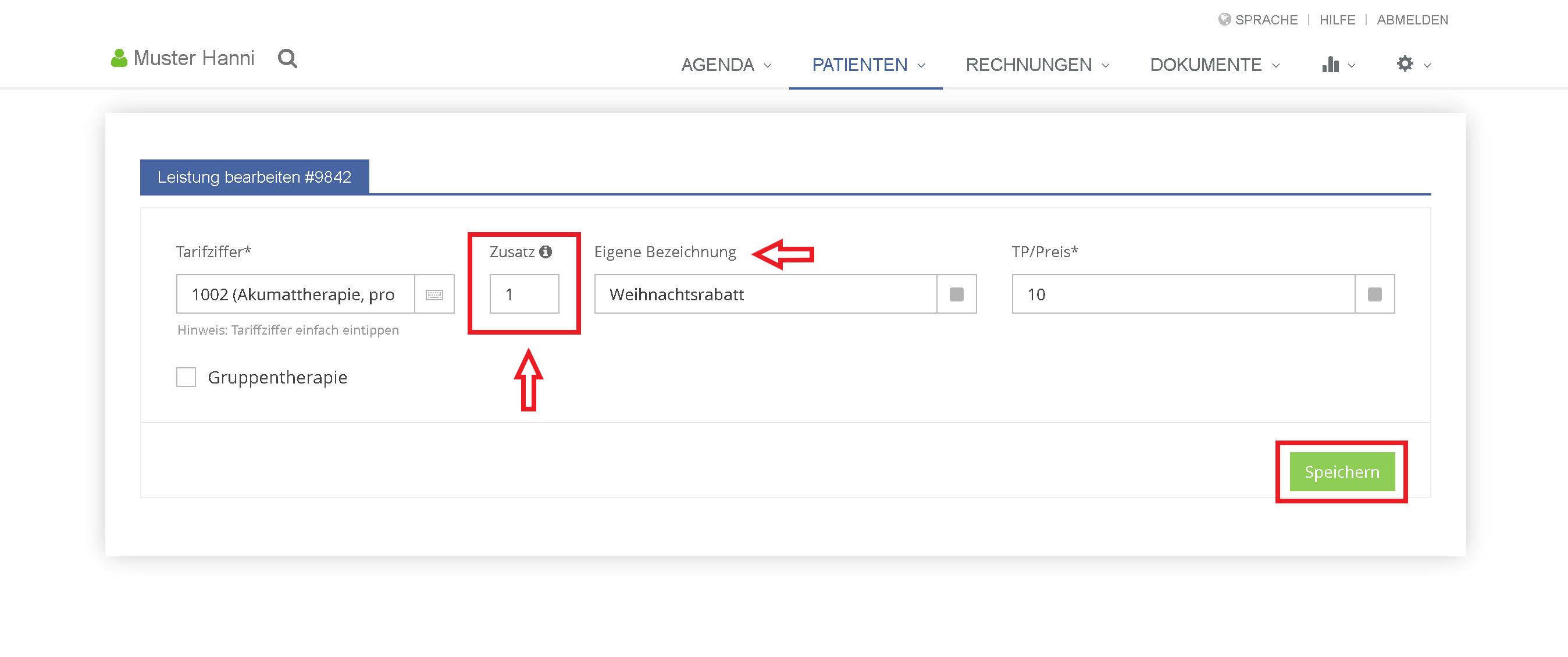Click the Gruppentherapie label text
Viewport: 1568px width, 657px height.
[x=277, y=378]
